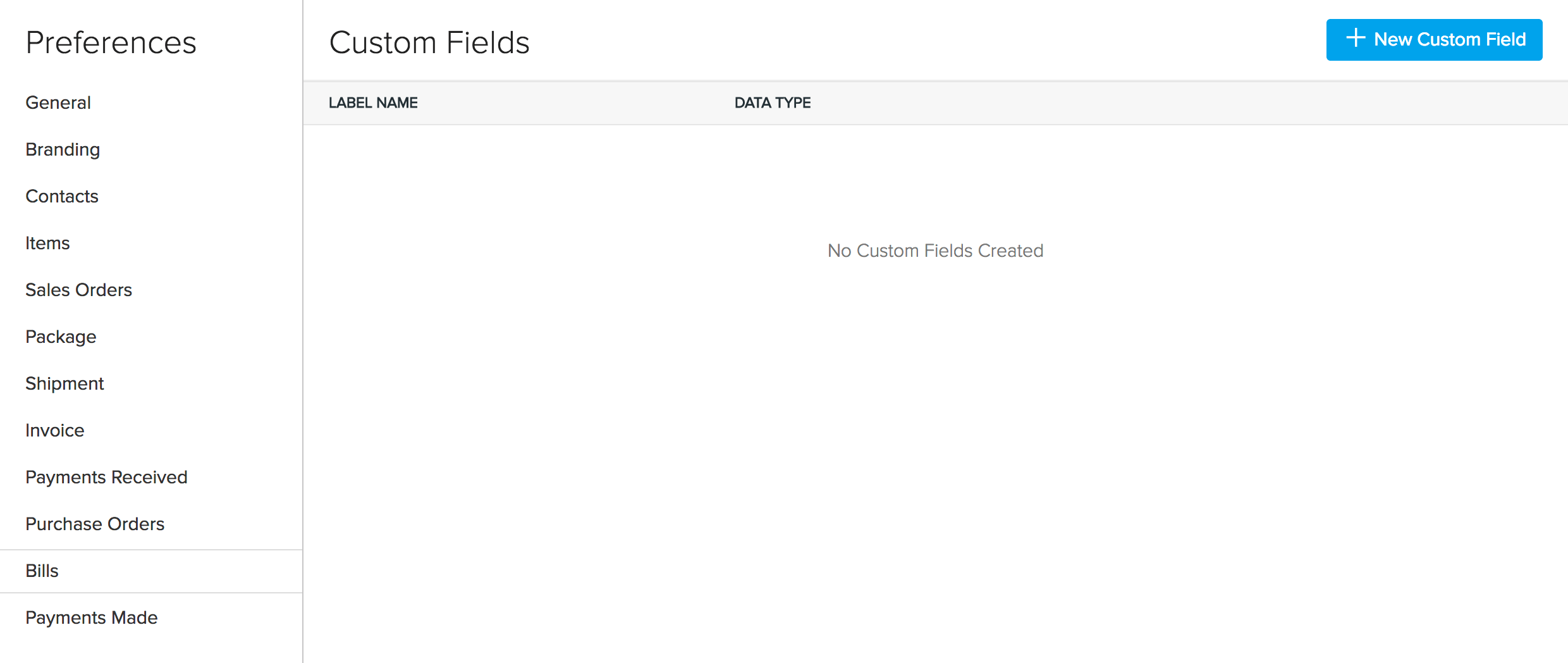The height and width of the screenshot is (663, 1568).
Task: Select the Bills preferences section
Action: coord(42,571)
